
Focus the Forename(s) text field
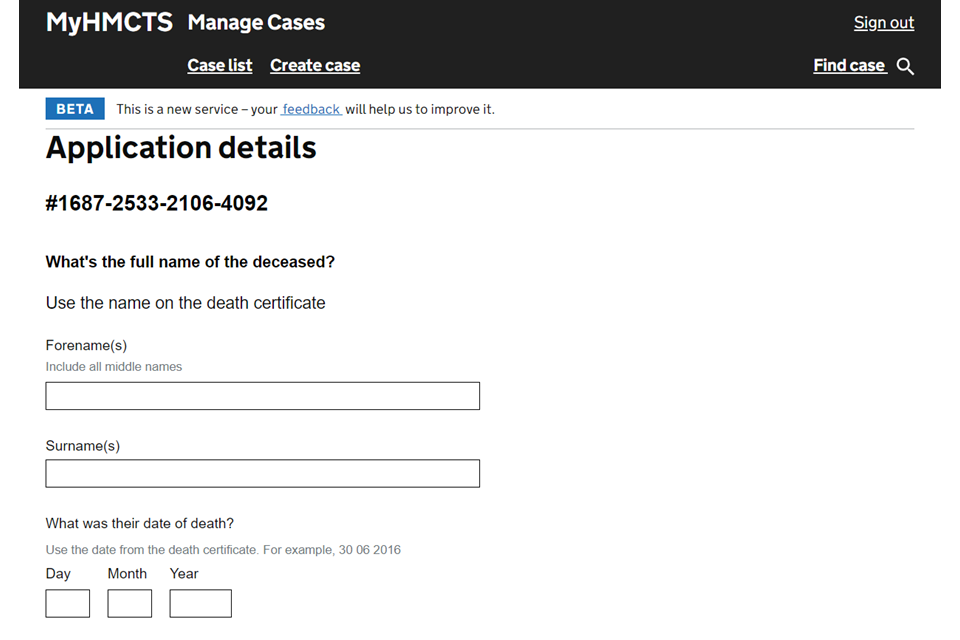(x=262, y=396)
